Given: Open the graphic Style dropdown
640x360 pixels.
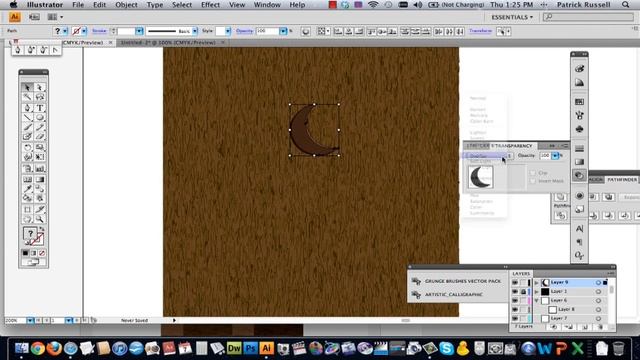Looking at the screenshot, I should 228,31.
